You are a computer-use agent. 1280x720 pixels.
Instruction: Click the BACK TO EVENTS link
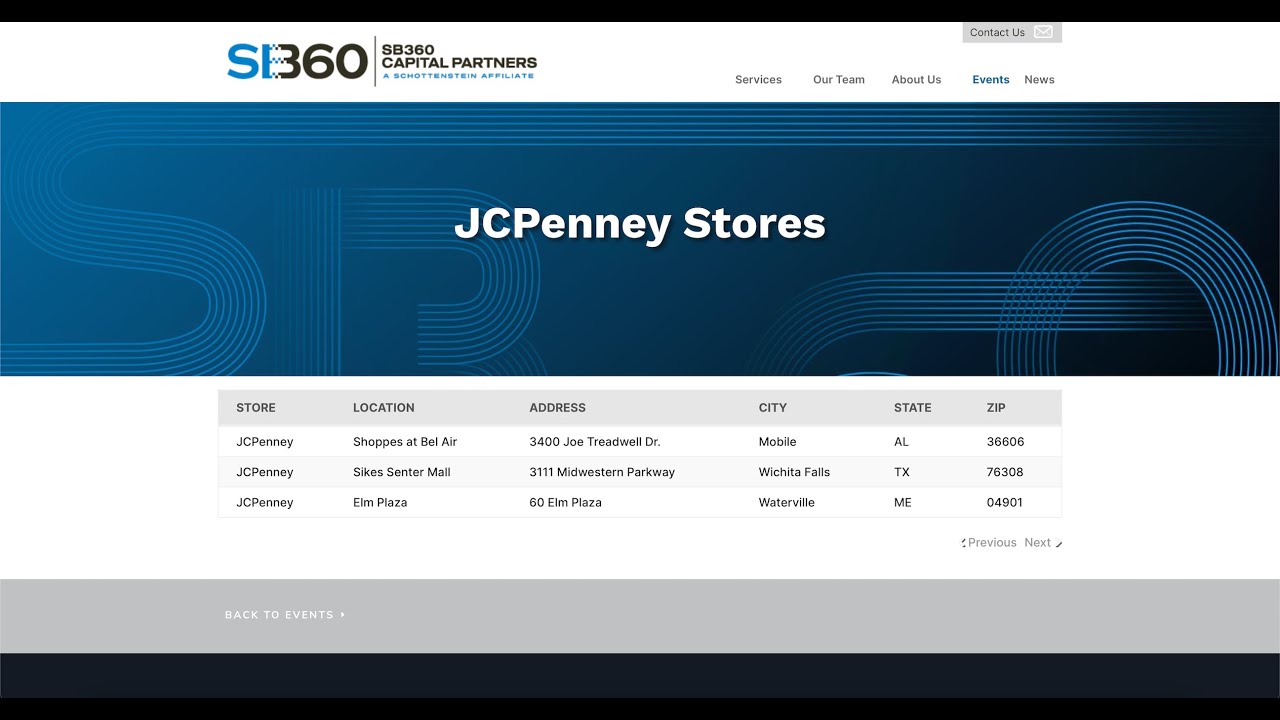279,614
